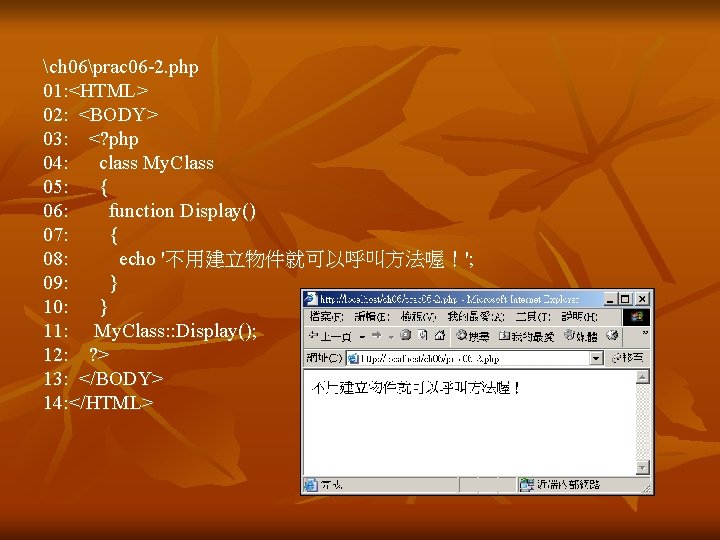Open the View (檢視) menu

click(x=418, y=317)
